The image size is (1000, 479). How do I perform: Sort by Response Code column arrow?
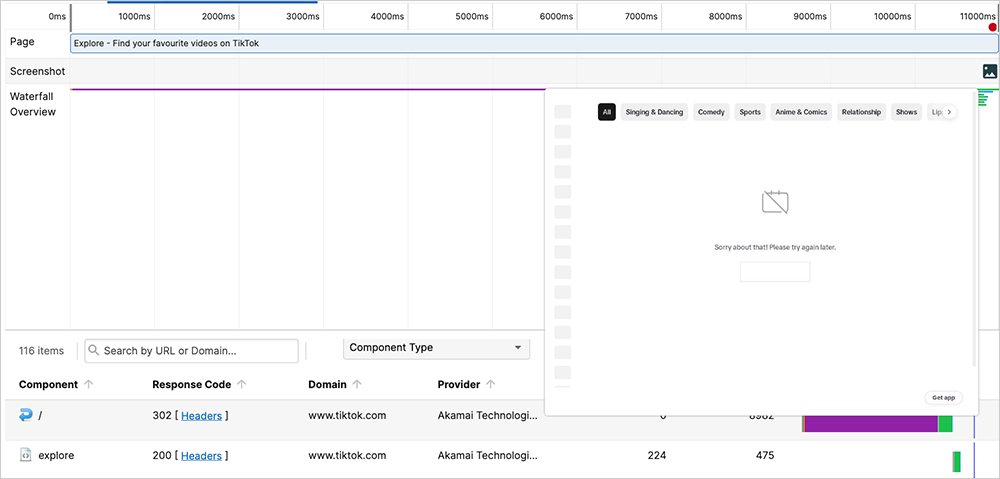point(243,385)
